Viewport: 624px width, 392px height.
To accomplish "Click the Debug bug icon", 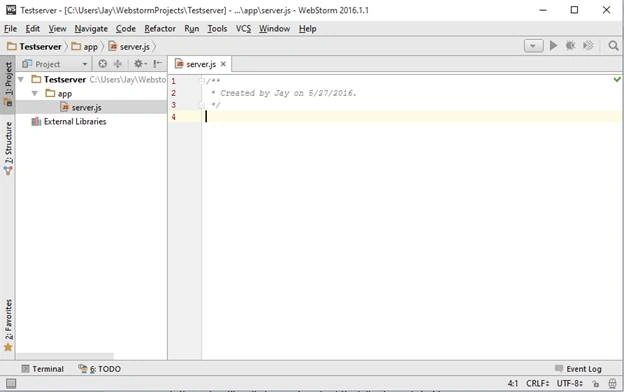I will 570,46.
